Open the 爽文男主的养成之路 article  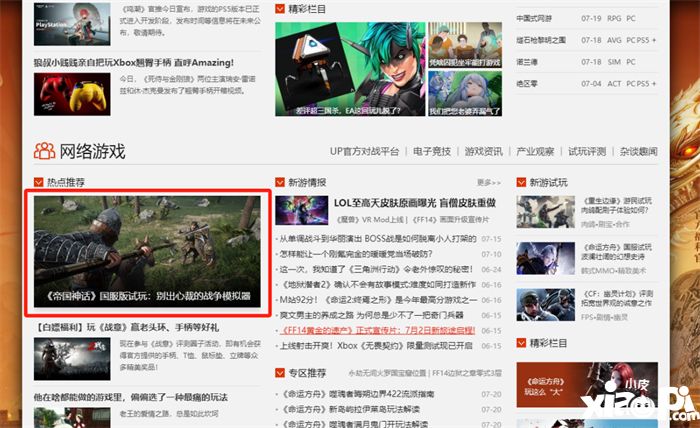point(371,315)
